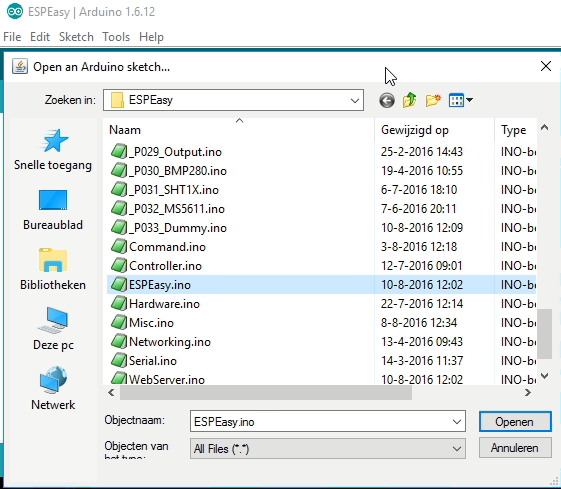The width and height of the screenshot is (561, 489).
Task: Select file _P032_MS5611.ino
Action: pos(177,209)
